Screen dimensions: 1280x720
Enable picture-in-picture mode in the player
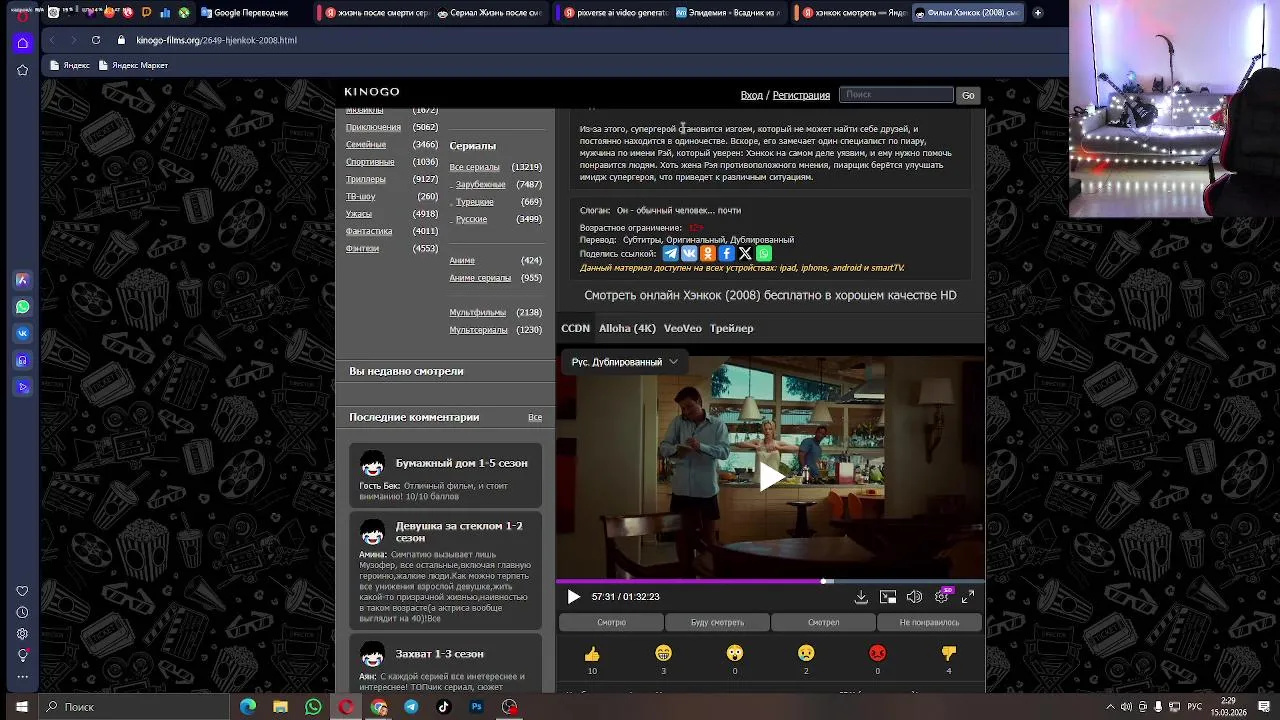point(888,597)
